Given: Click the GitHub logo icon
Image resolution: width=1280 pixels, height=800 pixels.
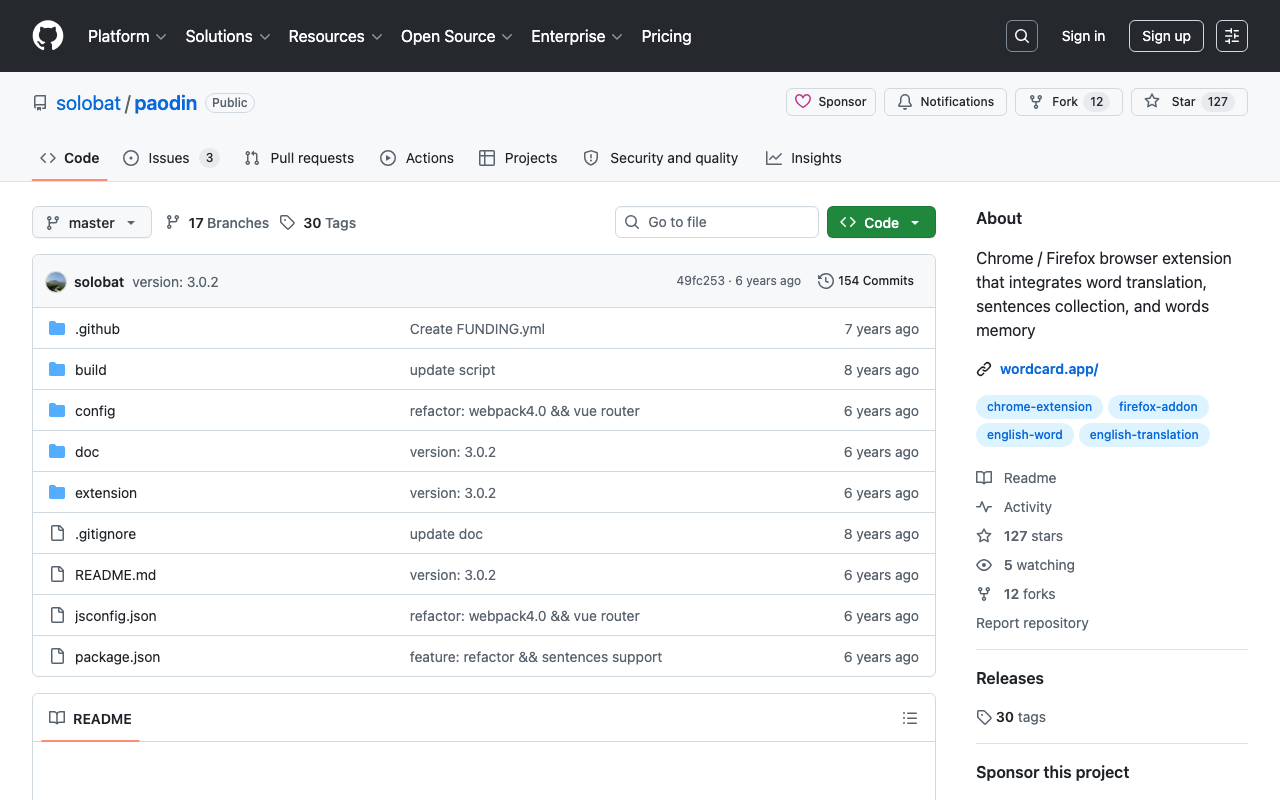Looking at the screenshot, I should pos(48,36).
